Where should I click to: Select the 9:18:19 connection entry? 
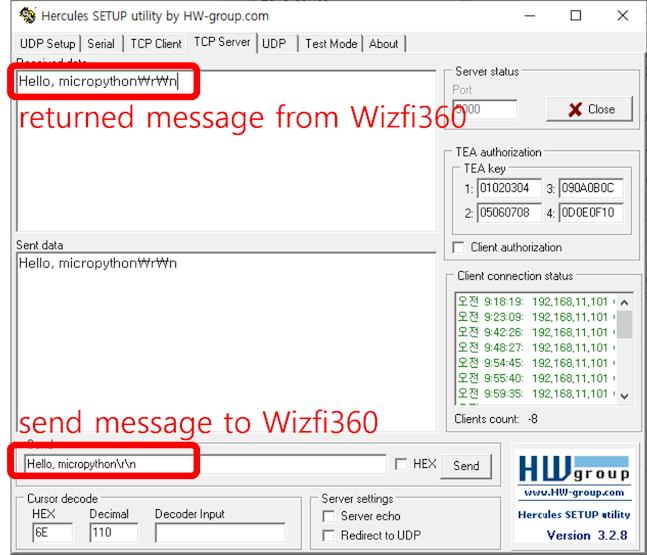pos(536,302)
